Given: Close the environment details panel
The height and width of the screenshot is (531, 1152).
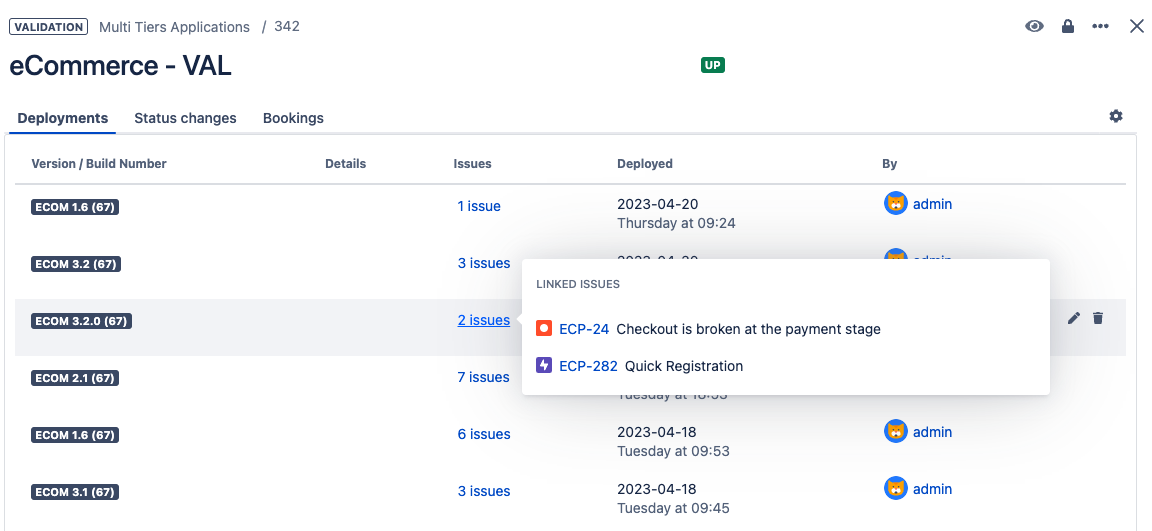Looking at the screenshot, I should click(1137, 27).
